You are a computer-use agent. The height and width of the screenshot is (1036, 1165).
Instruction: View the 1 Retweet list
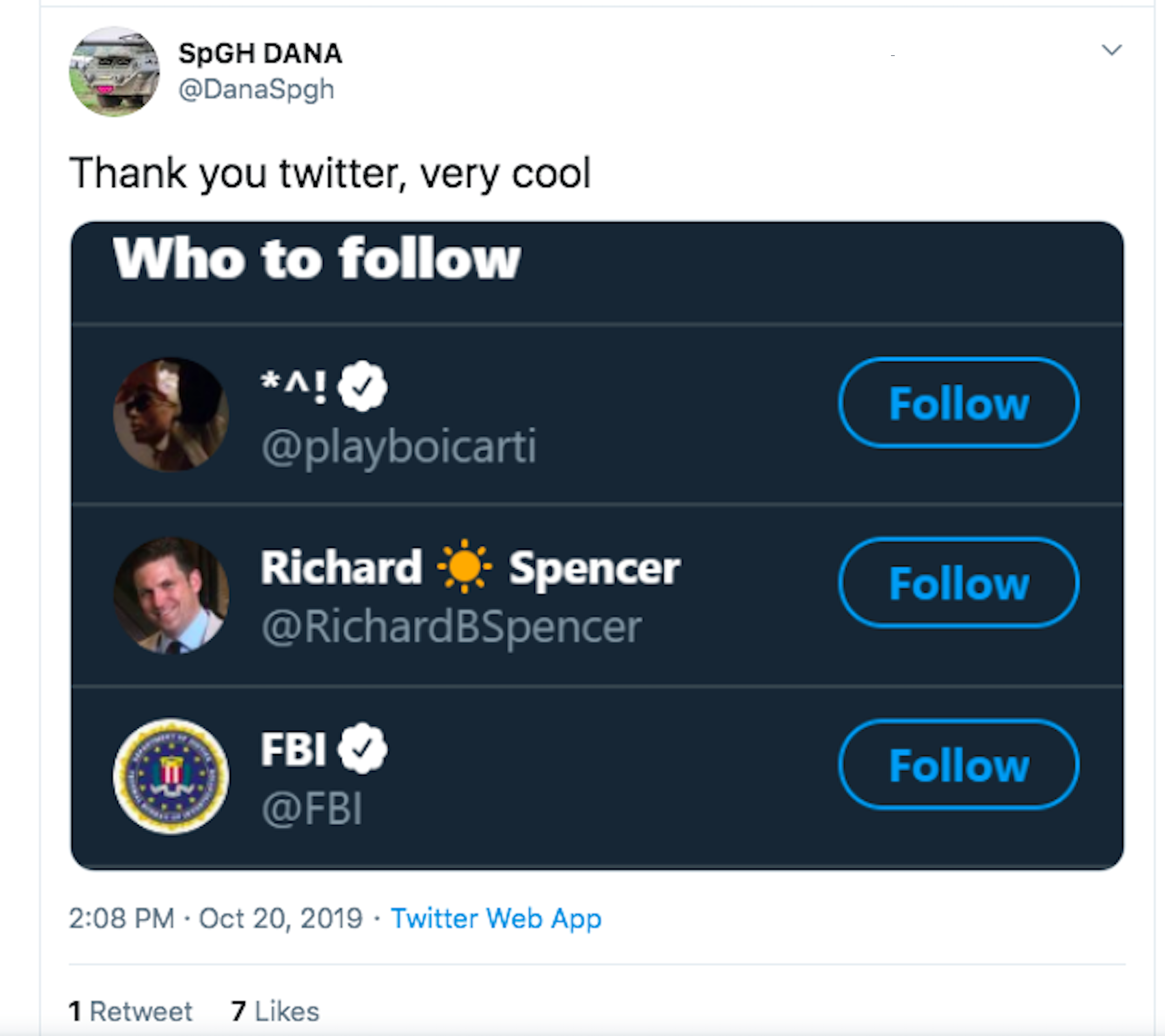tap(130, 1011)
